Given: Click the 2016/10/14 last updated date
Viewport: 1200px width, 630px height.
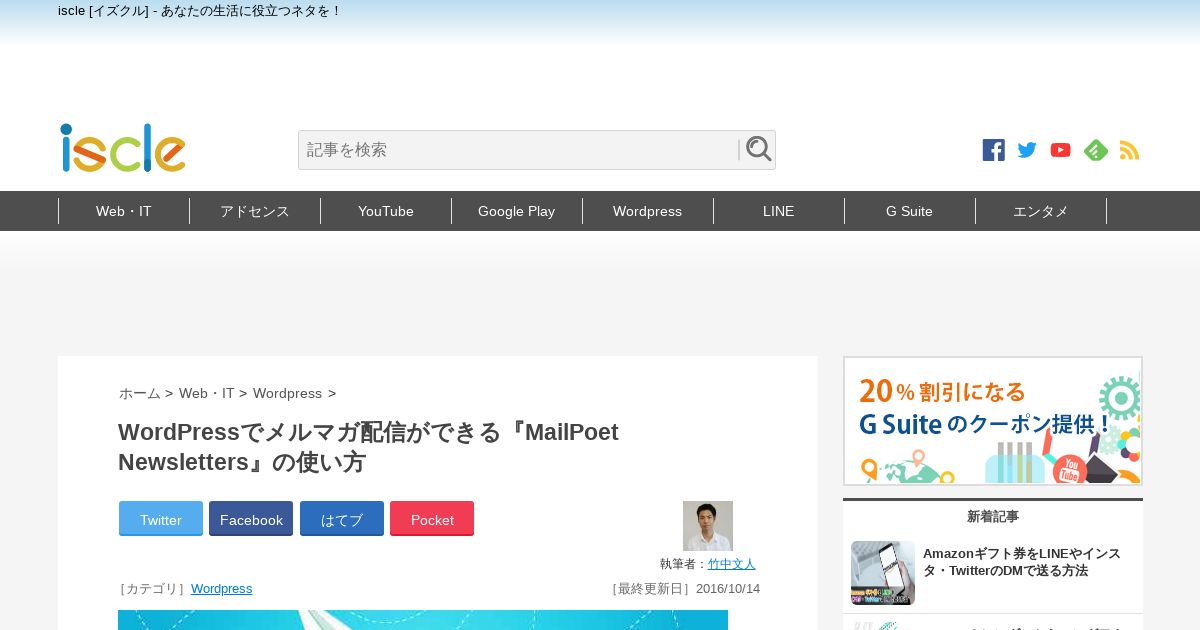Looking at the screenshot, I should click(x=728, y=589).
